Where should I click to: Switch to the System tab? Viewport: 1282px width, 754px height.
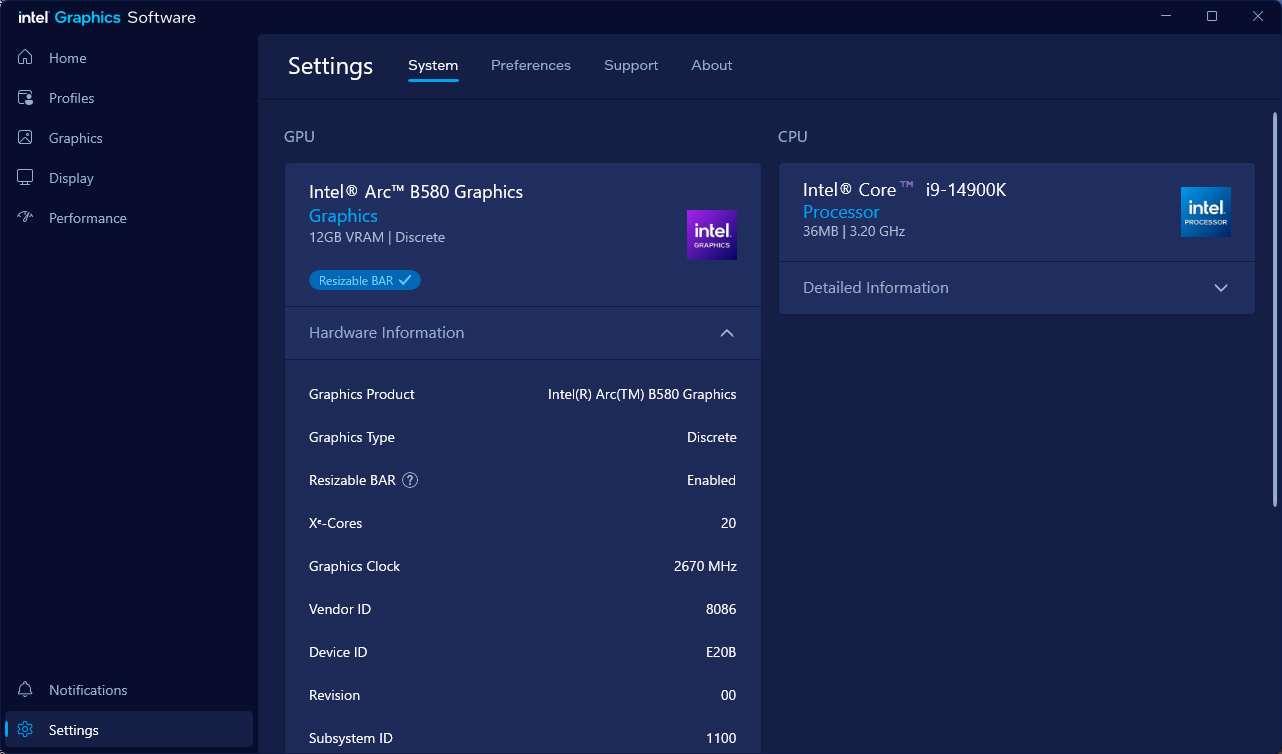[x=433, y=66]
